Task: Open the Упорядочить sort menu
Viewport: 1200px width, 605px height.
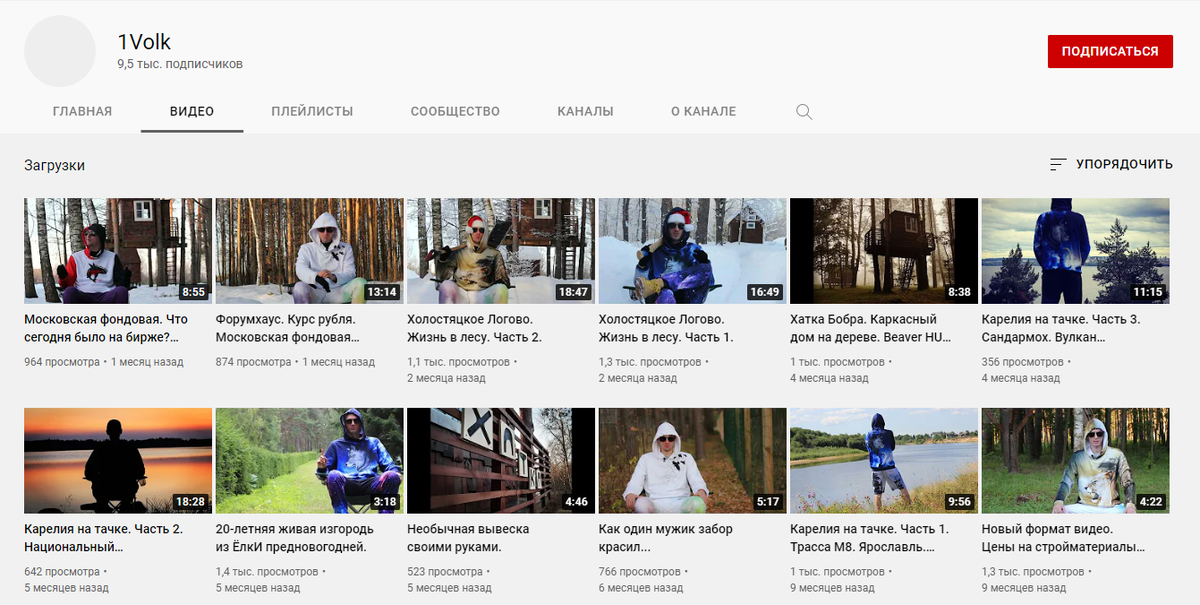Action: [1111, 164]
